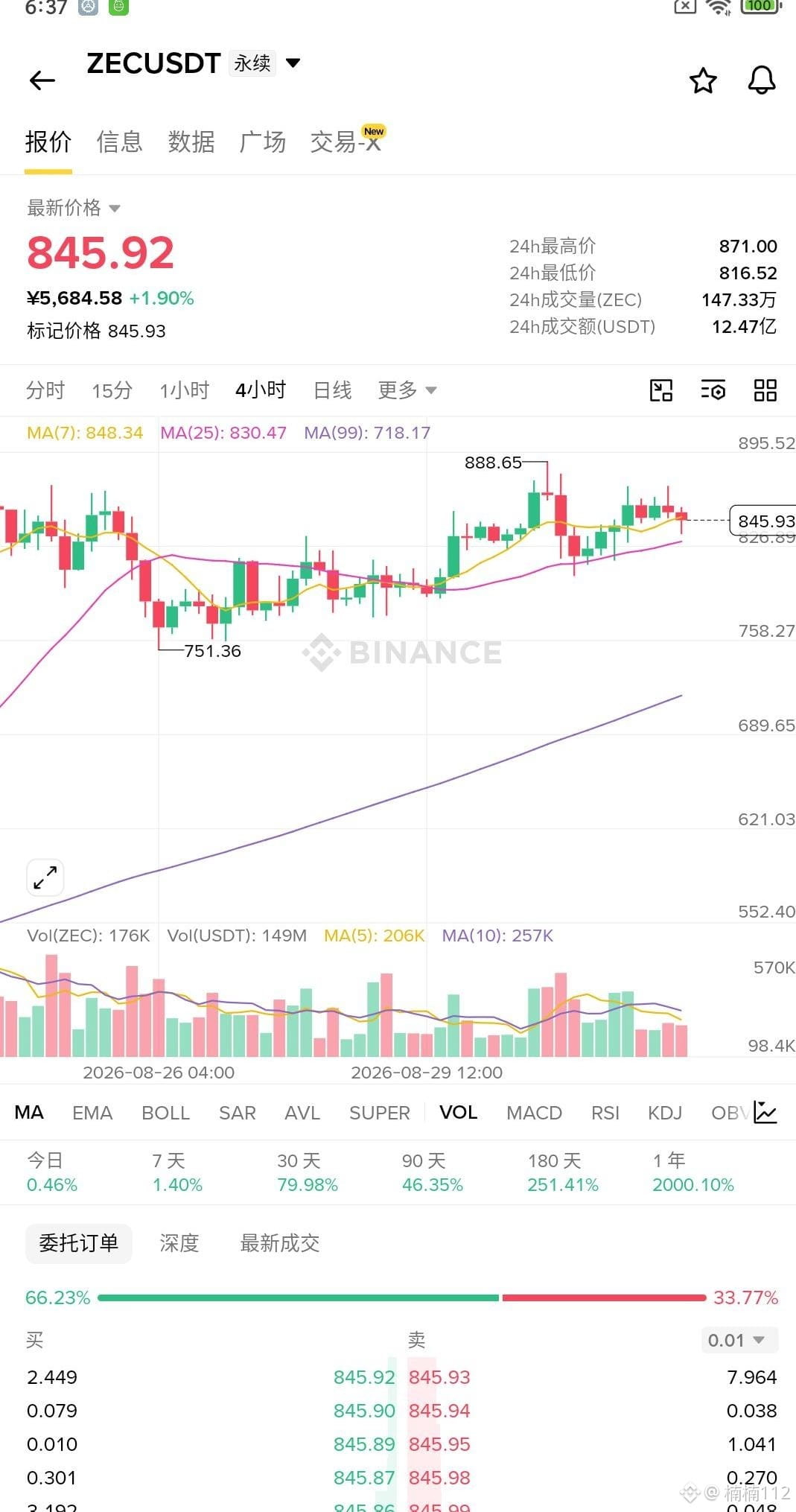Enable the MACD indicator
Image resolution: width=796 pixels, height=1512 pixels.
click(x=534, y=1113)
